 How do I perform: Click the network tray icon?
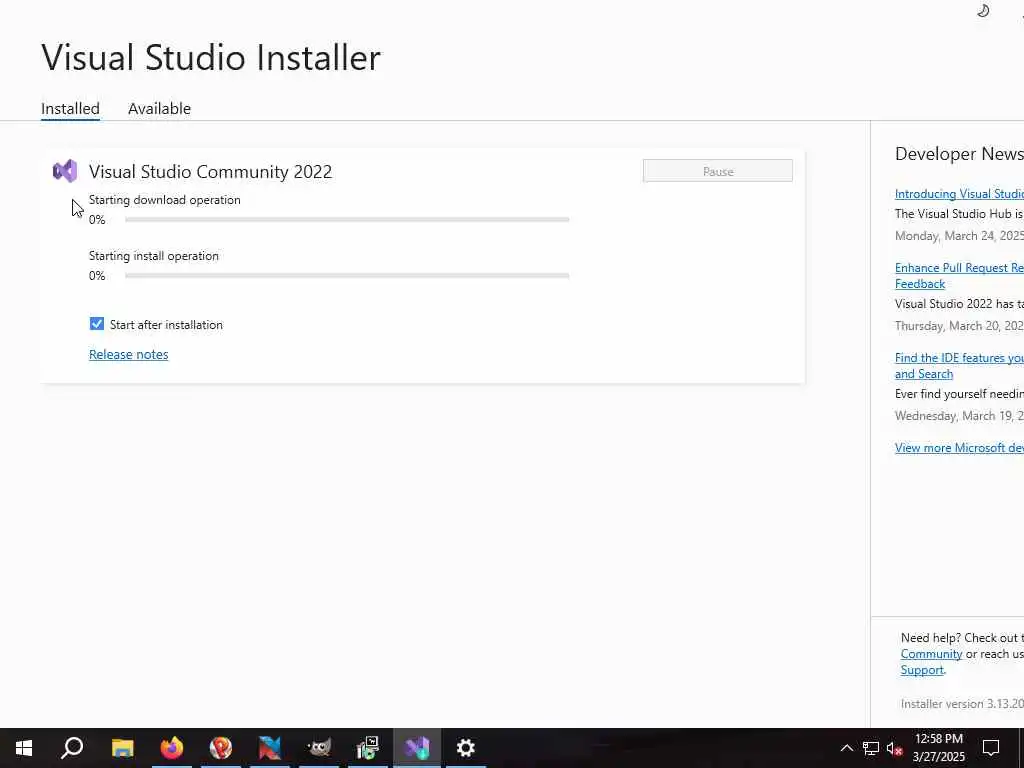click(871, 748)
